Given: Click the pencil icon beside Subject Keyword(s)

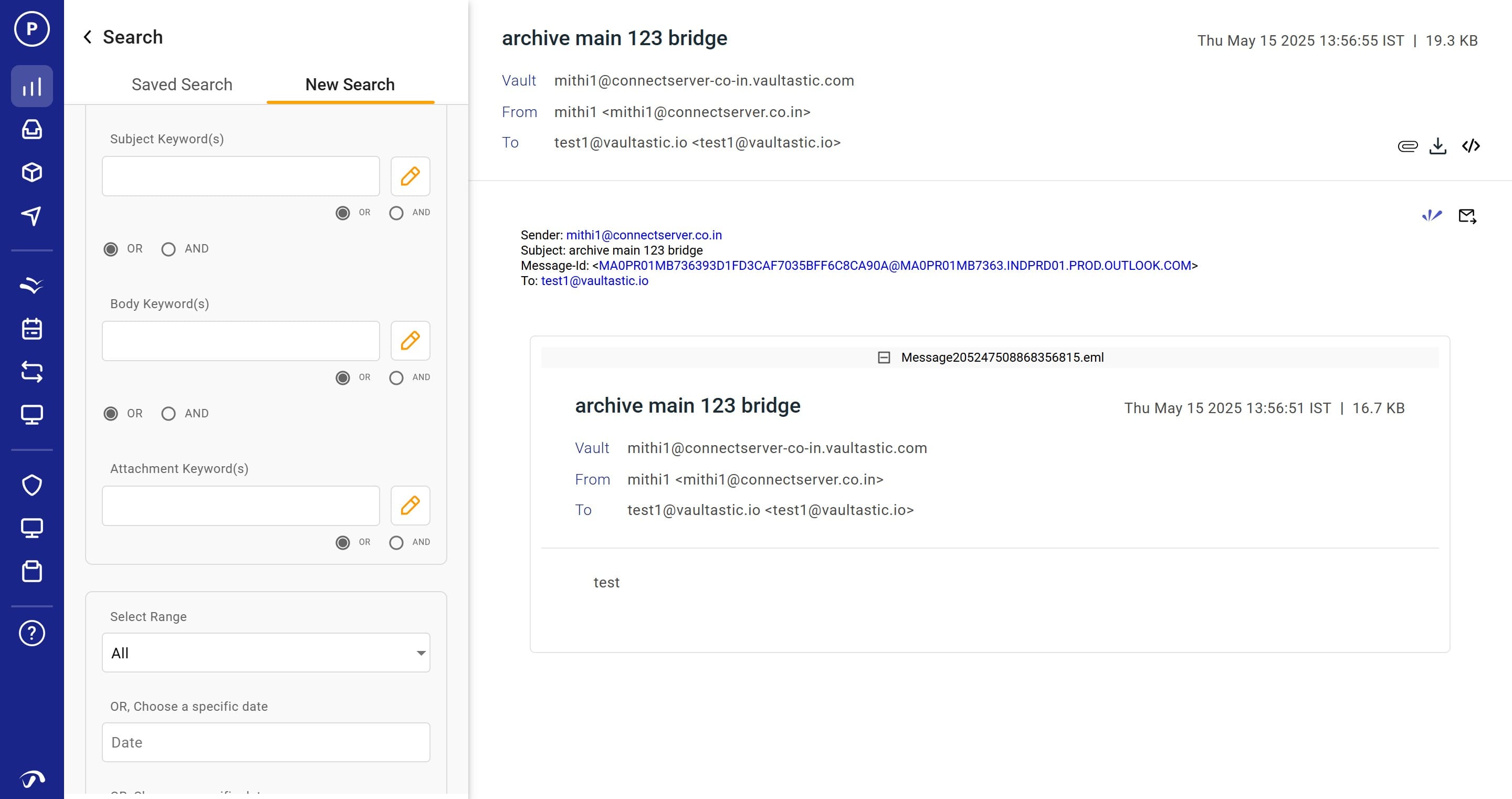Looking at the screenshot, I should coord(409,176).
